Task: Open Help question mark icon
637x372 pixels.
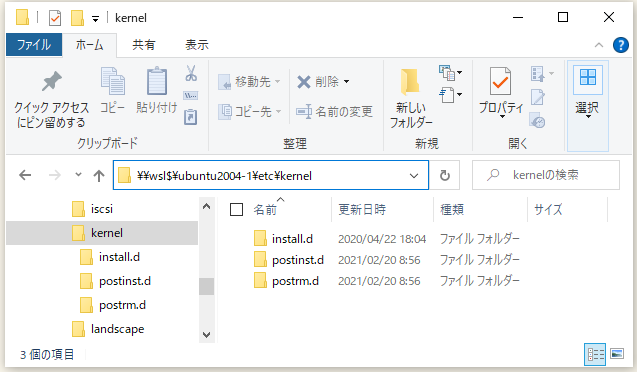Action: pos(620,45)
